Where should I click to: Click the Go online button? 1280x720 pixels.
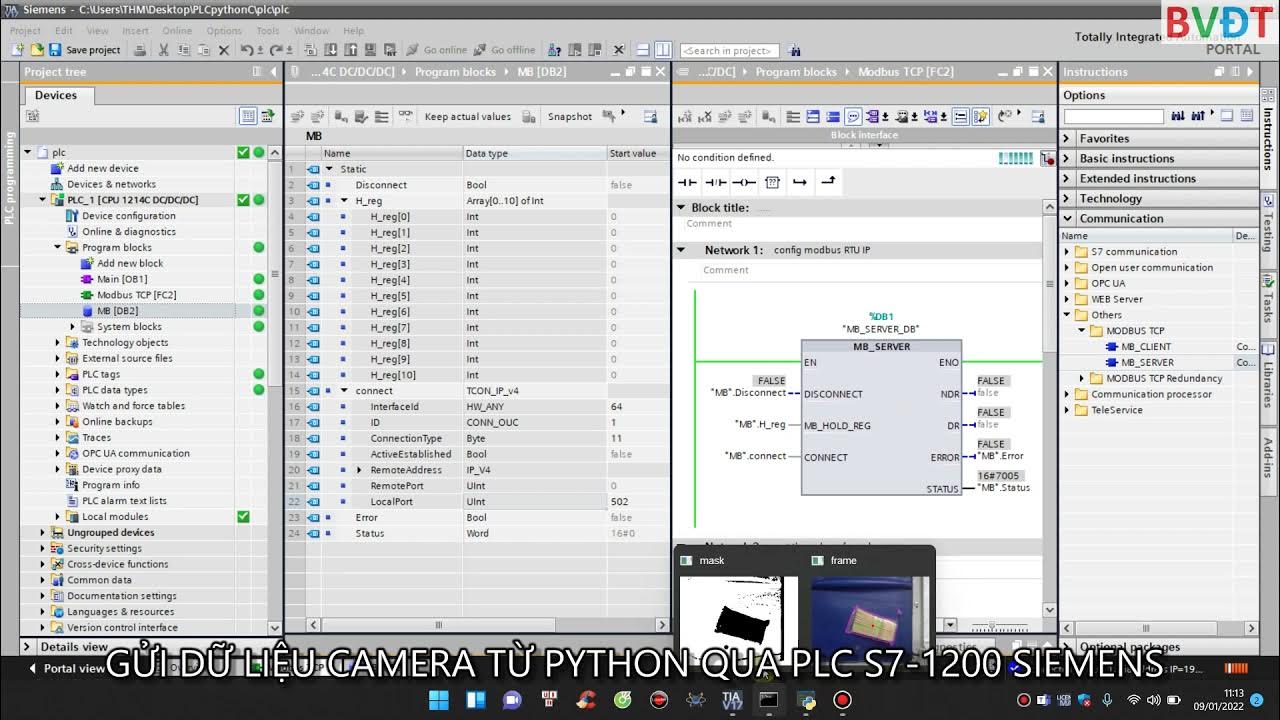click(x=435, y=50)
